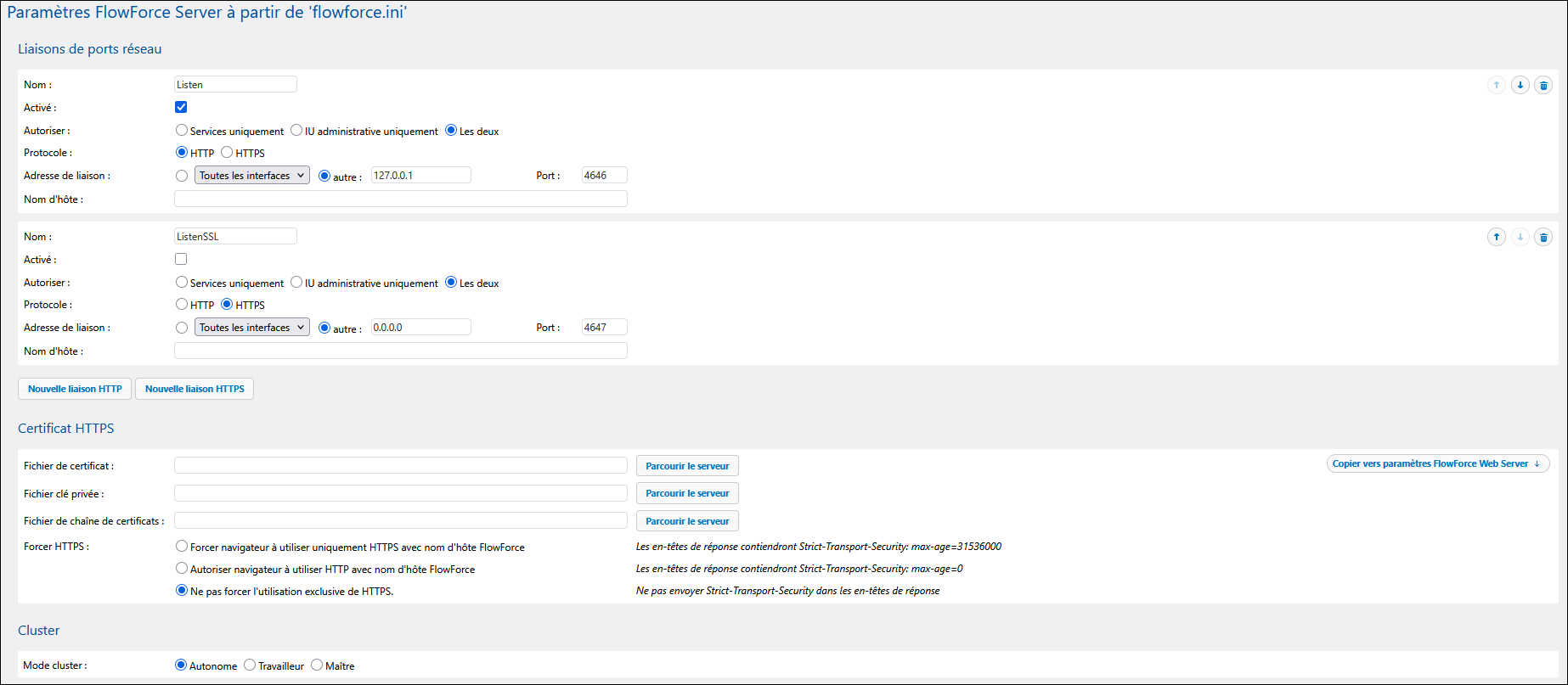
Task: Delete the Listen port binding
Action: pos(1543,85)
